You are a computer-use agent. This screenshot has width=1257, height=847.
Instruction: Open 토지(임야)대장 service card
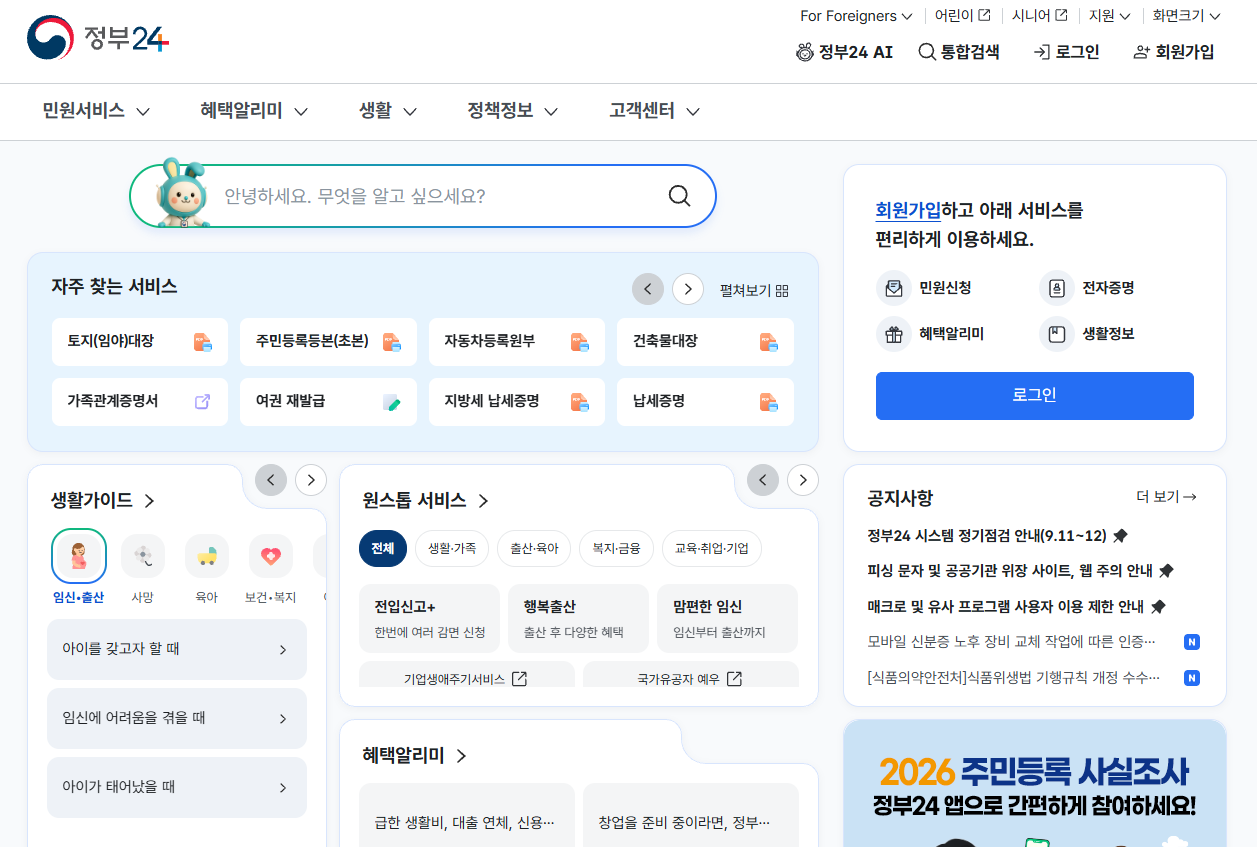point(140,342)
